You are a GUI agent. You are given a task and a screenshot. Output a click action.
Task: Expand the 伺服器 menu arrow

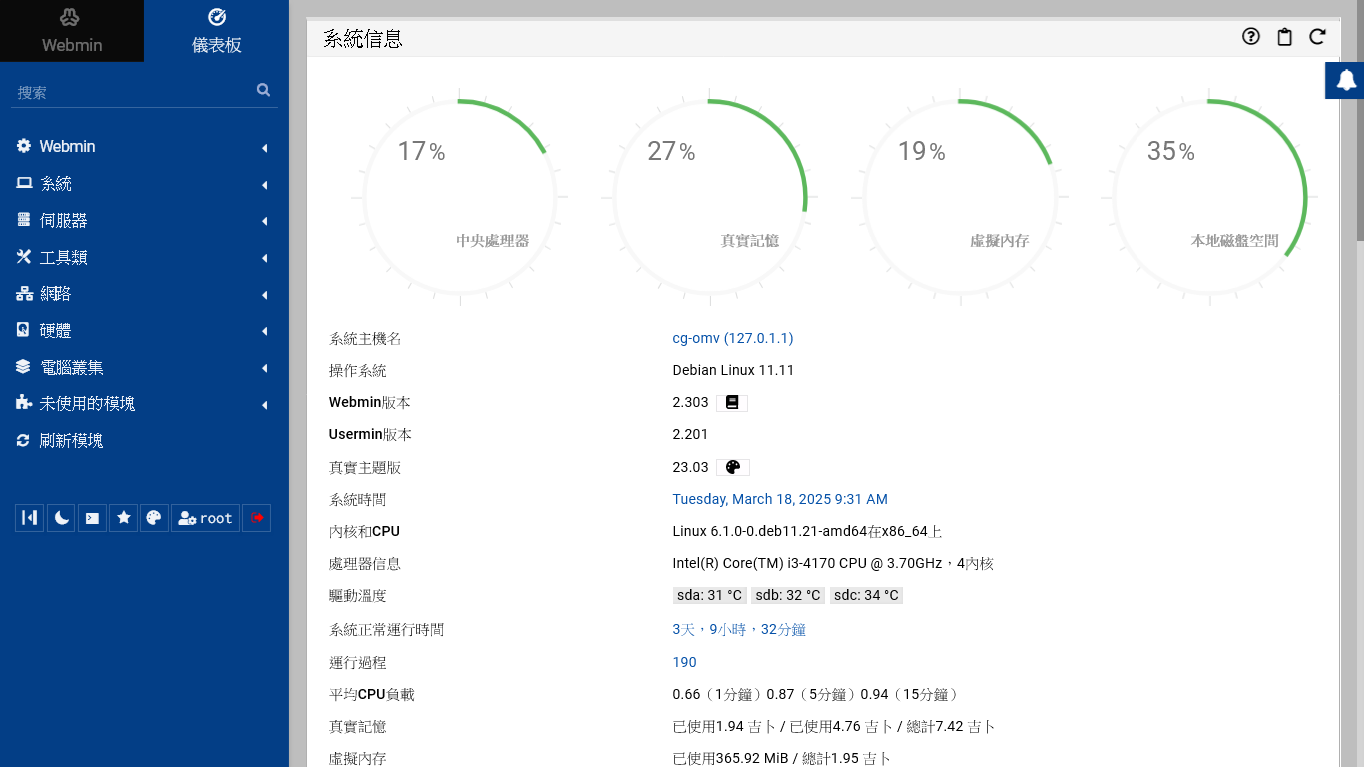point(265,221)
